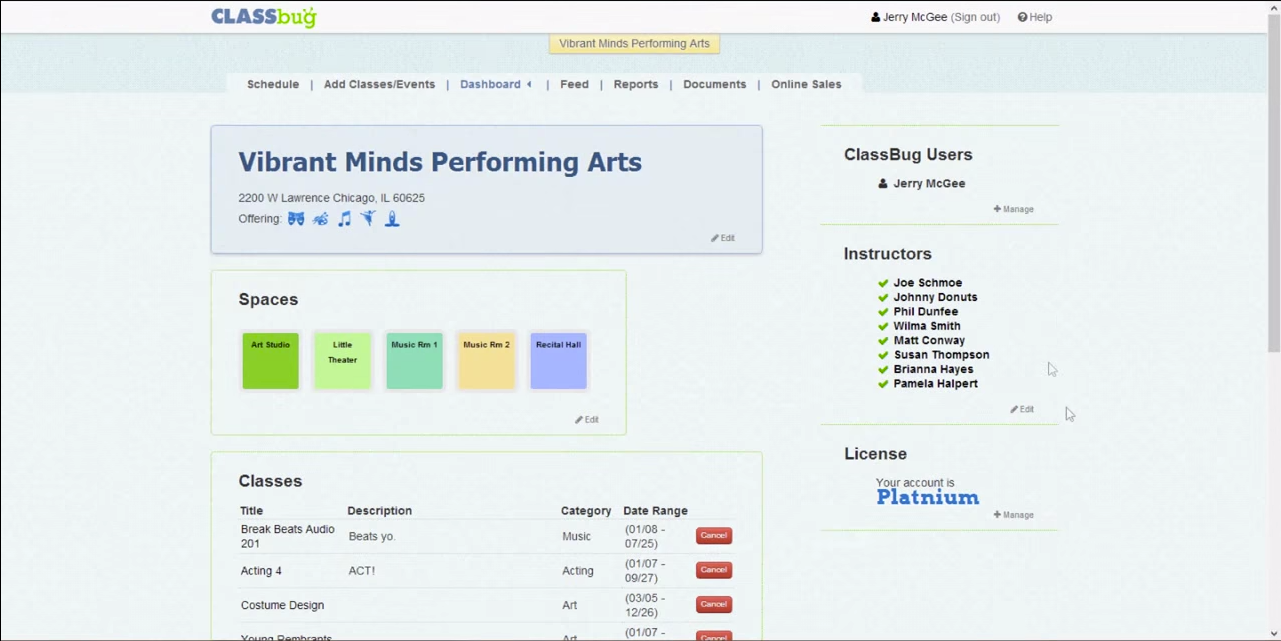Click the Help question mark icon

[1022, 17]
